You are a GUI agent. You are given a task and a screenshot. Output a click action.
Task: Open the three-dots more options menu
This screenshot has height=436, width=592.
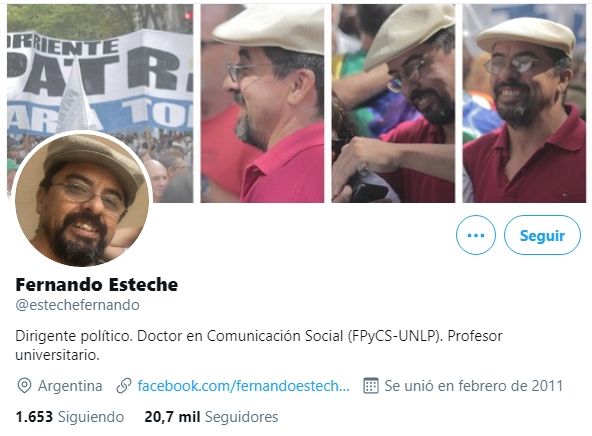click(x=476, y=235)
